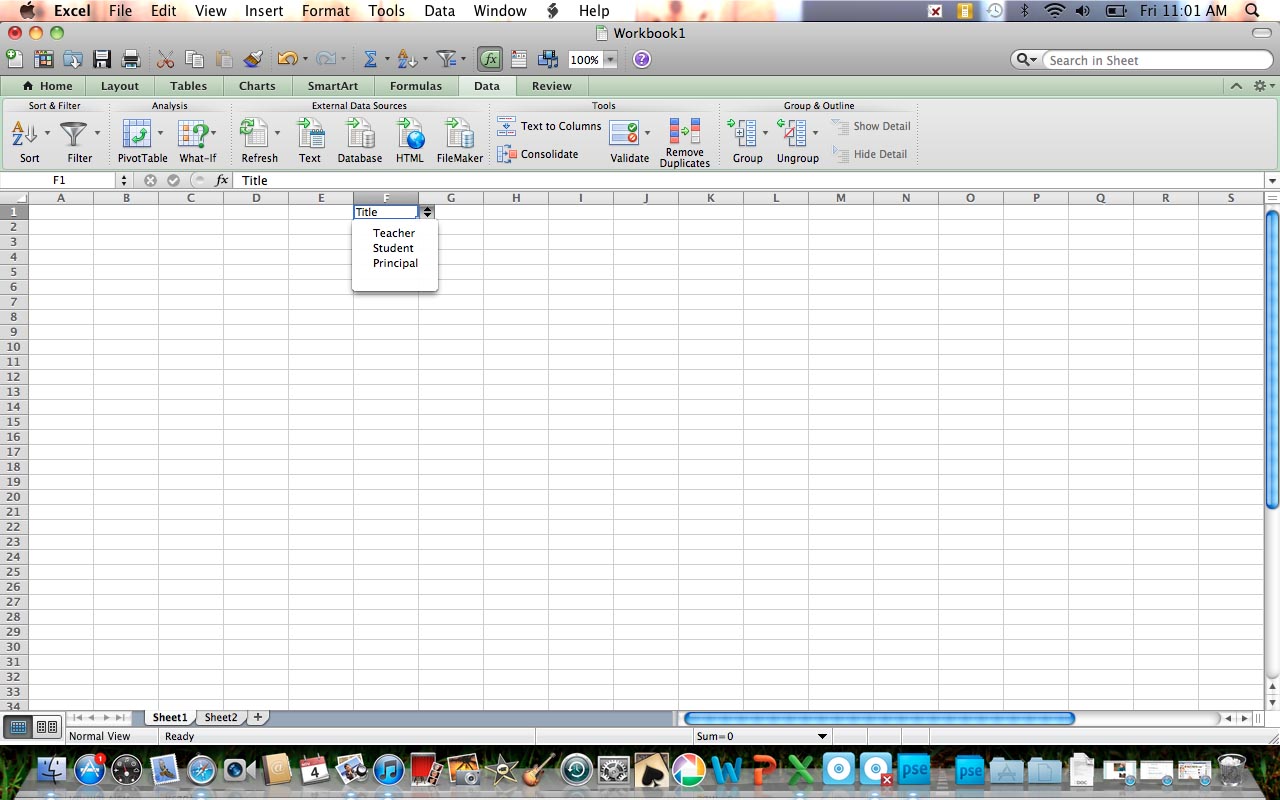Click the Group rows icon

pos(742,133)
